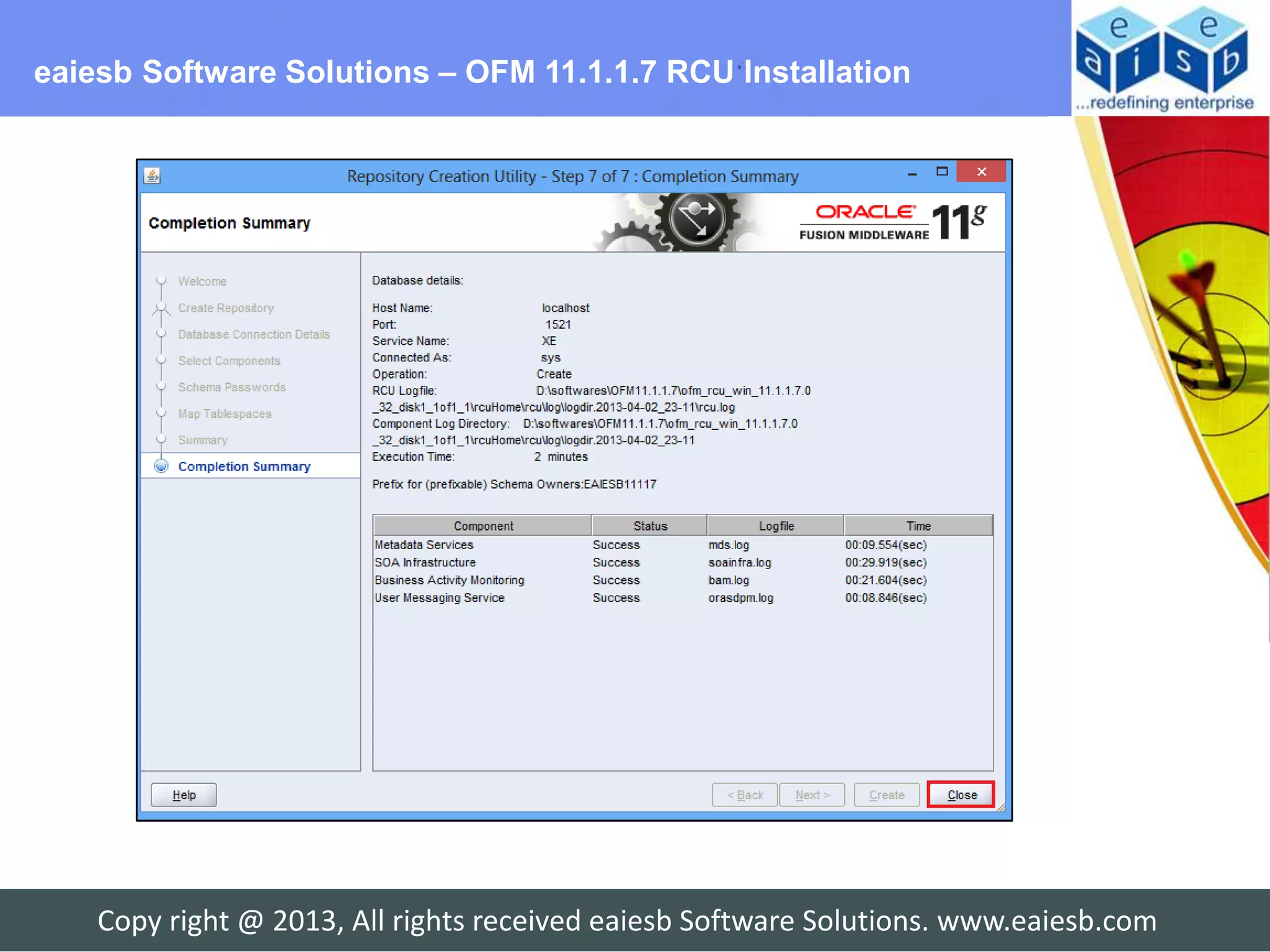Click the localhost host name value
This screenshot has width=1270, height=952.
[x=566, y=308]
